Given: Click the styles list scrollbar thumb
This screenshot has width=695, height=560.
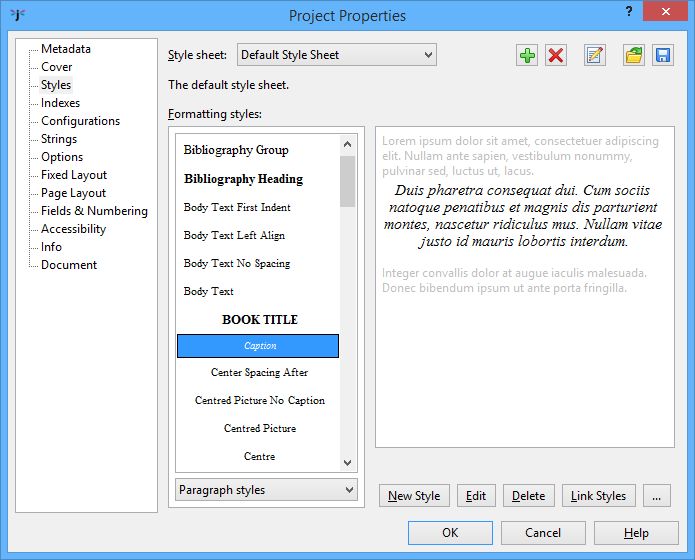Looking at the screenshot, I should point(348,181).
